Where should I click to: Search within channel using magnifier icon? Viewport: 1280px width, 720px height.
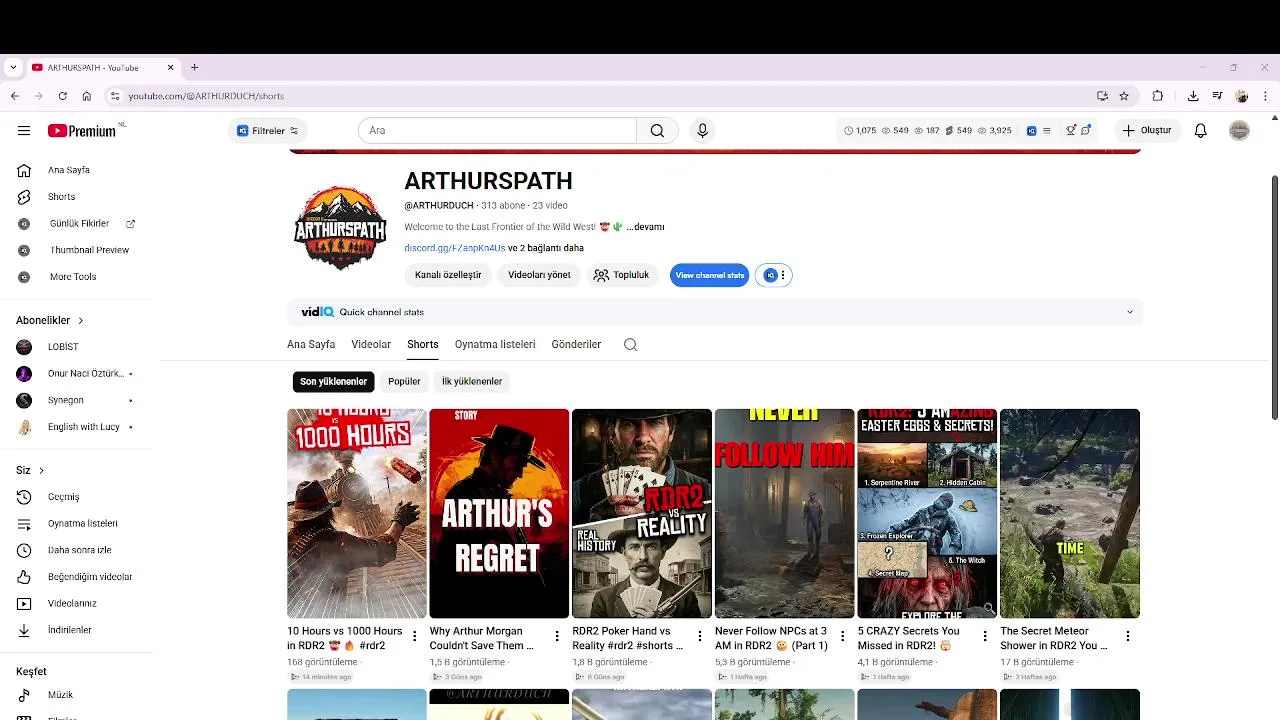(x=630, y=344)
